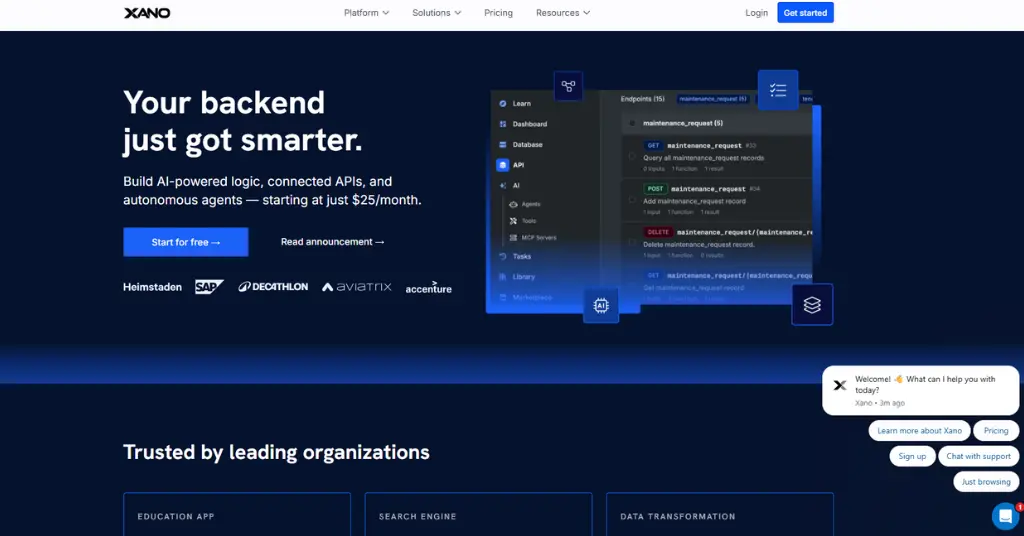The width and height of the screenshot is (1024, 536).
Task: Click 'Delete maintenance_request record.' text
Action: [x=699, y=245]
